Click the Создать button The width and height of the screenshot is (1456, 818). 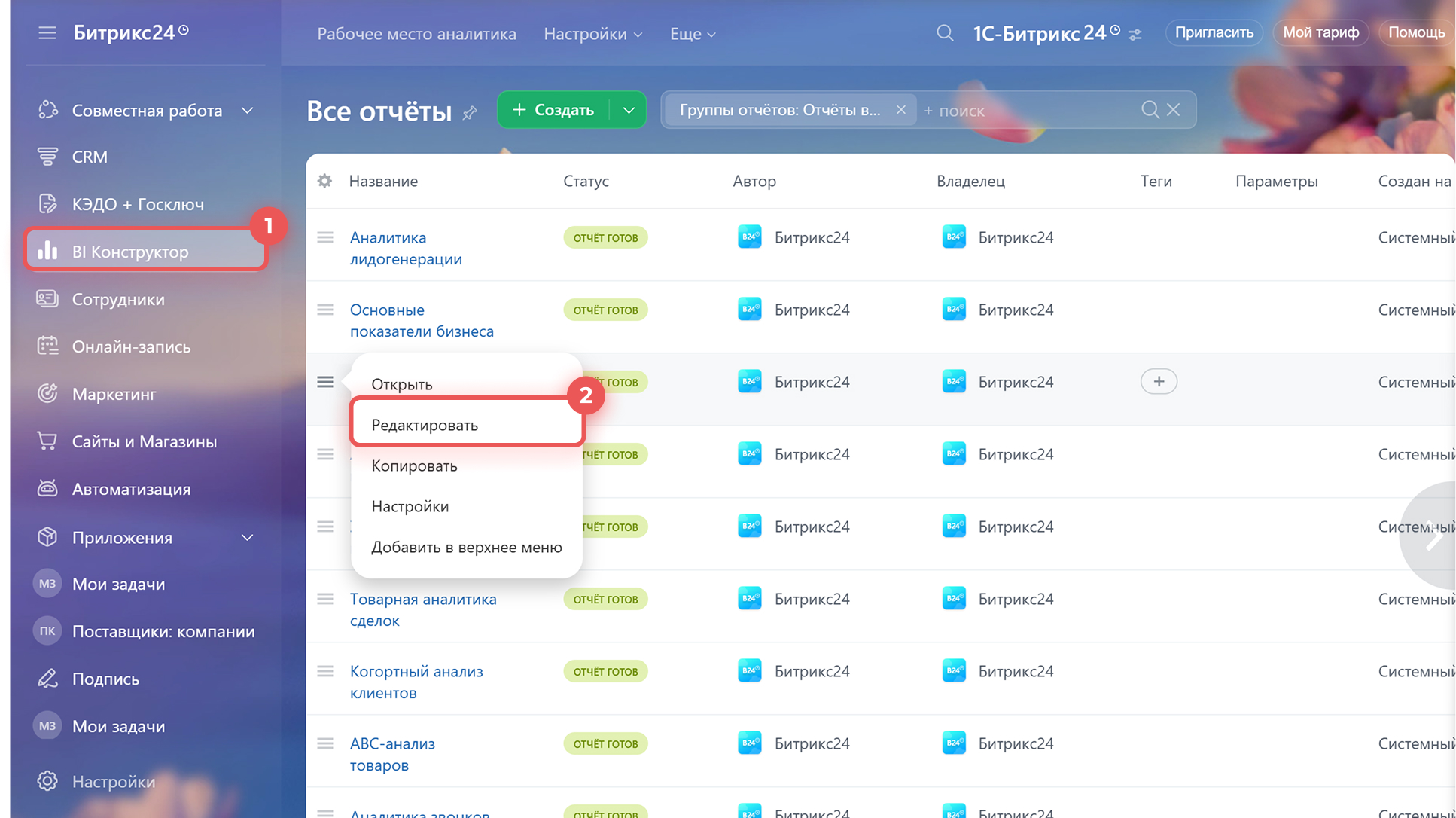tap(554, 110)
